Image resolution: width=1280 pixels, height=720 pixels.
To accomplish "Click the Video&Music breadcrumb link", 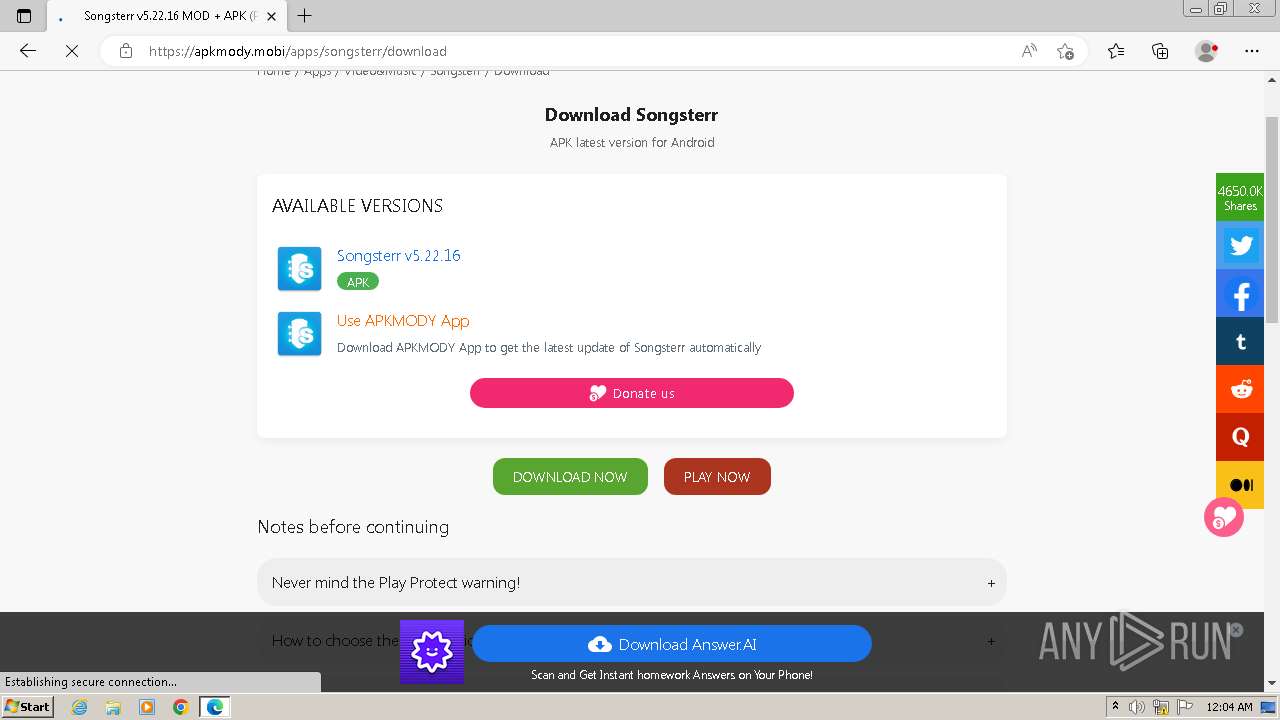I will [x=380, y=72].
